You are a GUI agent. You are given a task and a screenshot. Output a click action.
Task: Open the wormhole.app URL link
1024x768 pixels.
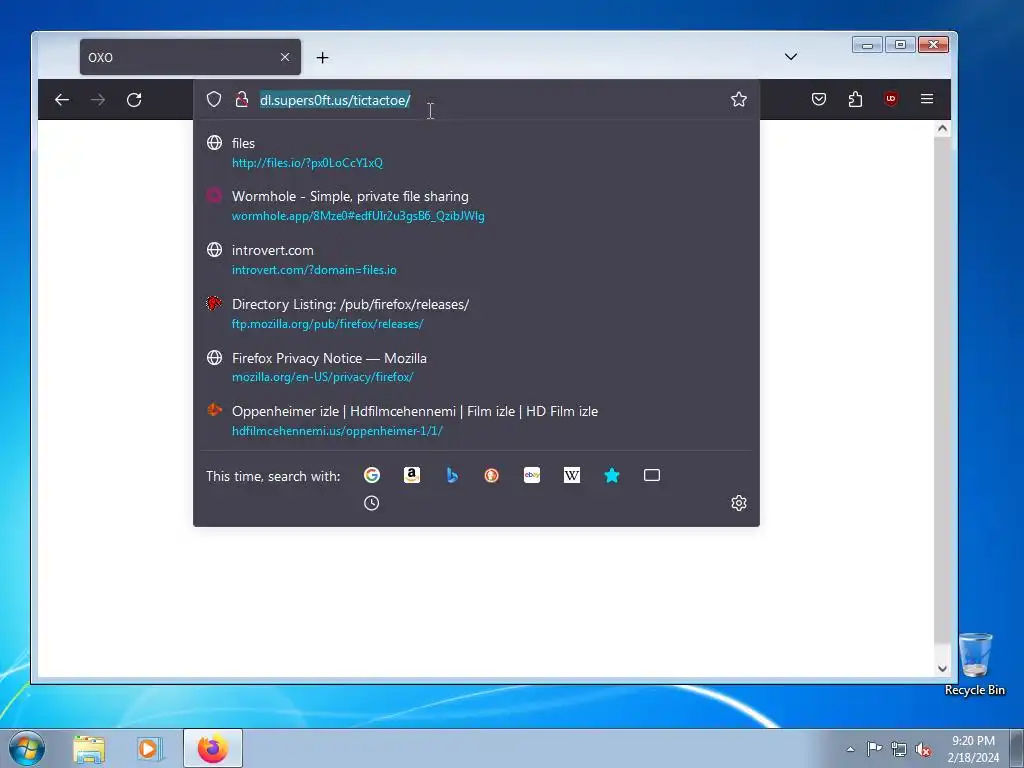click(x=358, y=216)
